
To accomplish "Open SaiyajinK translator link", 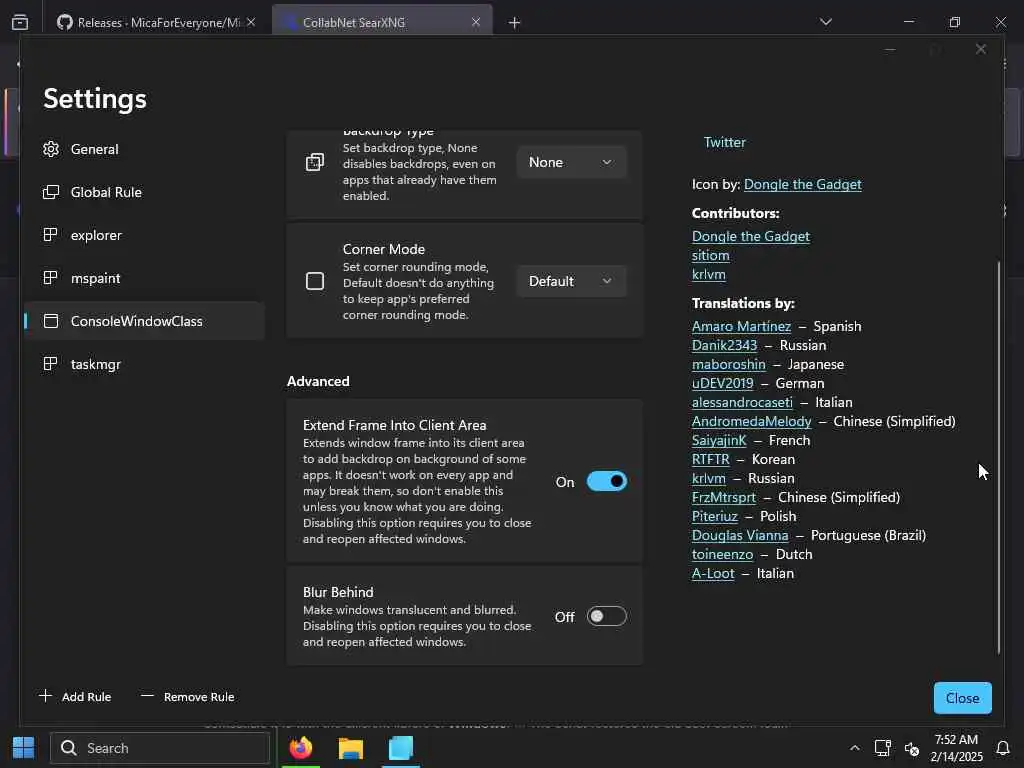I will coord(719,440).
